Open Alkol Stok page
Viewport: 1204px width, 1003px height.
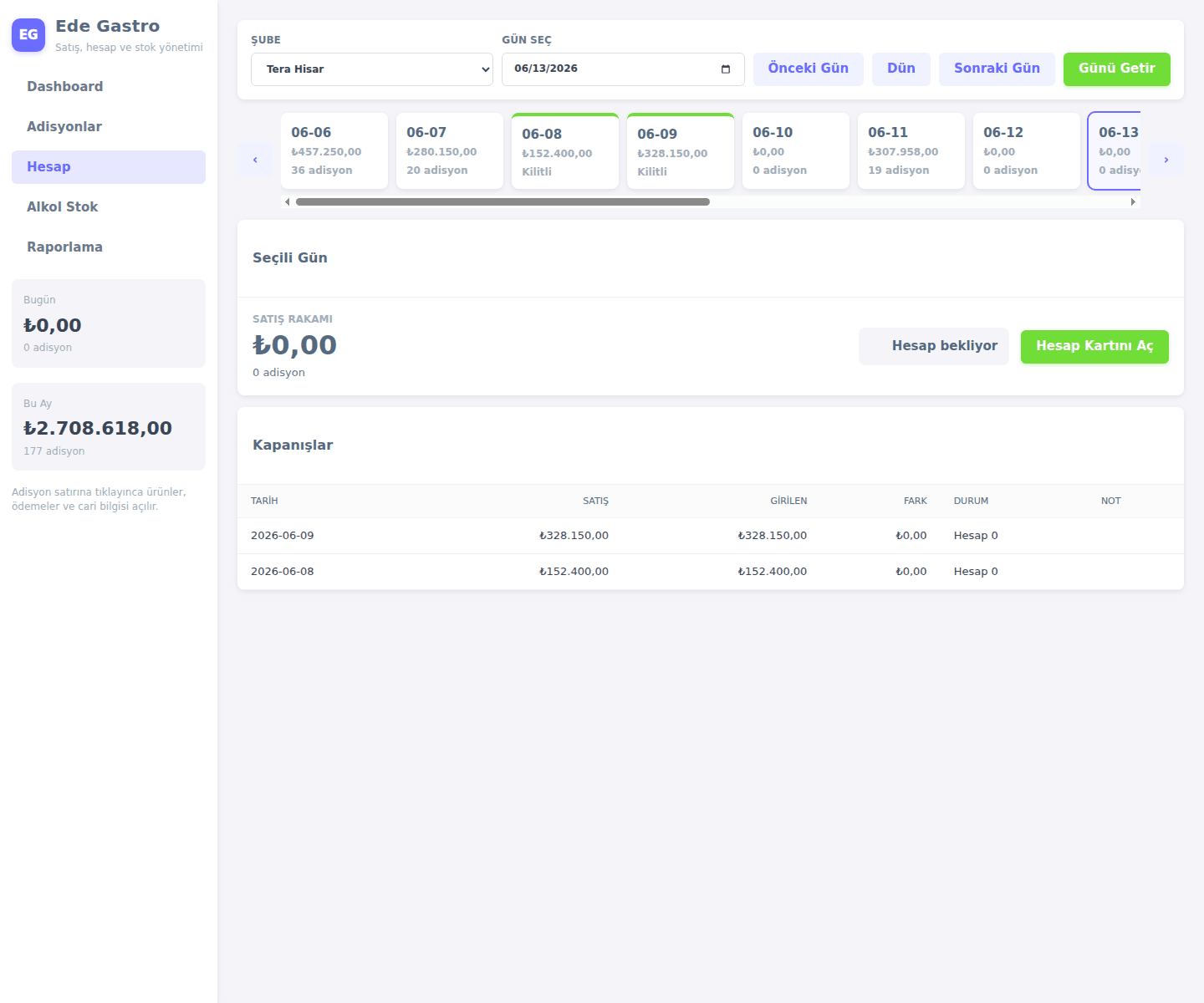tap(109, 207)
